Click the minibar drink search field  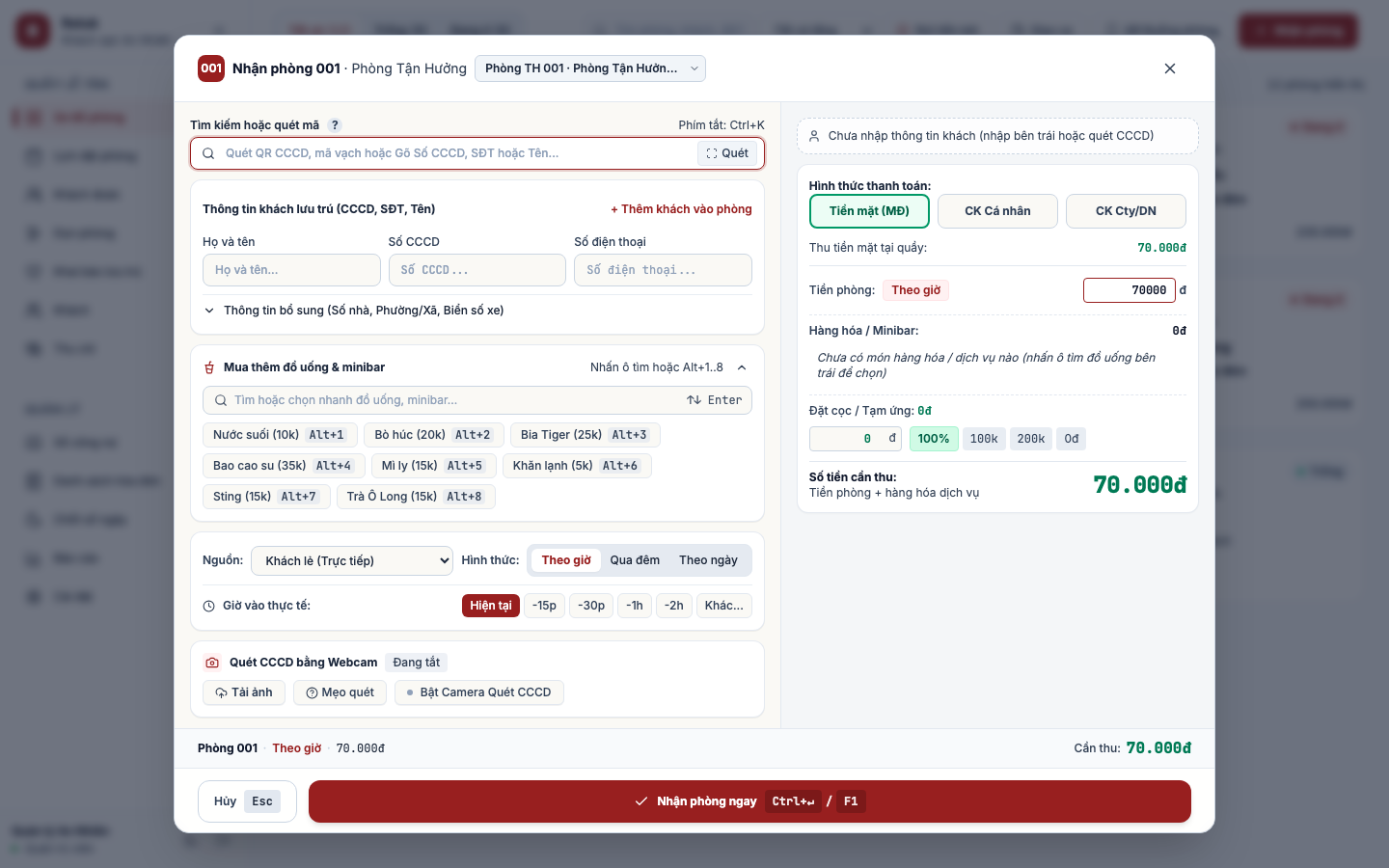477,400
